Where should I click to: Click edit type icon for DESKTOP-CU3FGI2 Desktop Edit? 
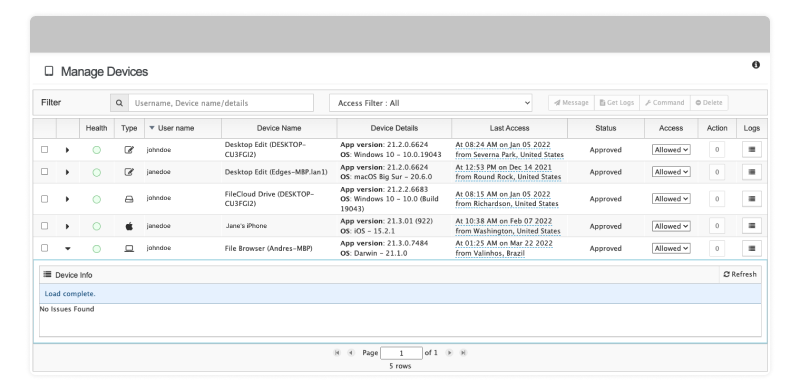click(x=129, y=150)
